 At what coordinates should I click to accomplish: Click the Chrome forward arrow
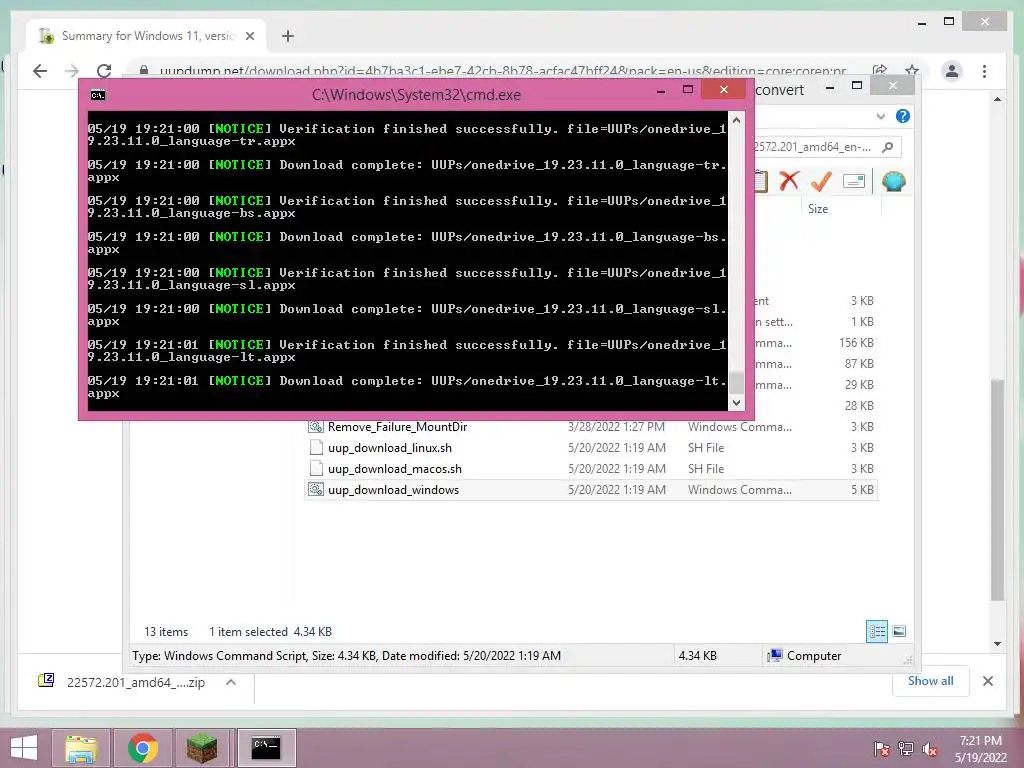pos(72,71)
